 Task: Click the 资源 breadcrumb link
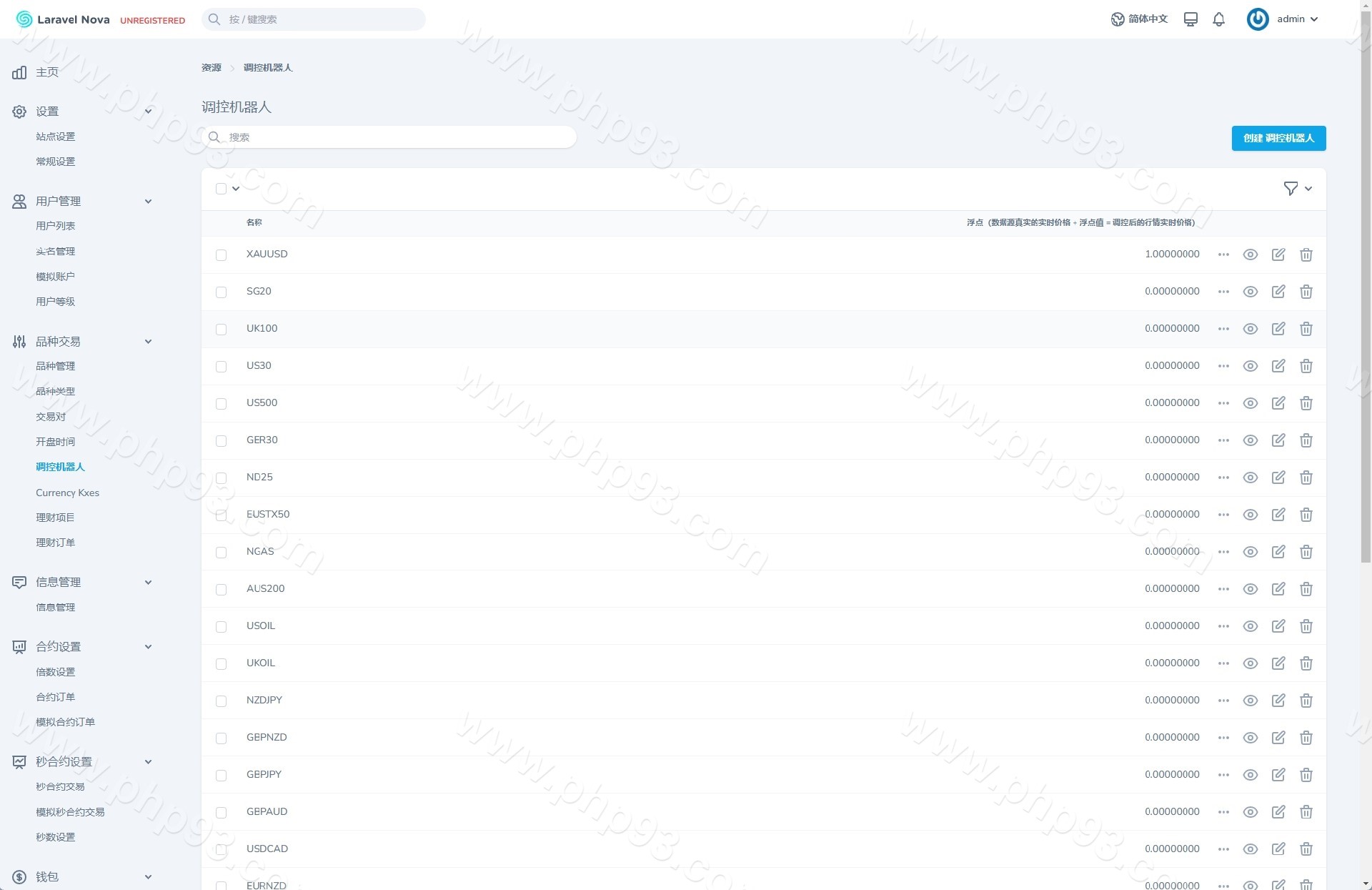pyautogui.click(x=211, y=68)
